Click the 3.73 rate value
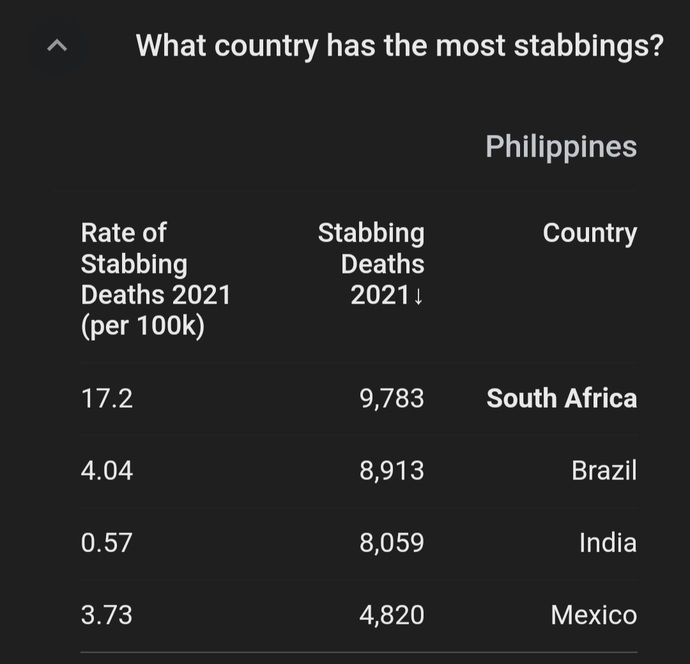This screenshot has width=690, height=664. coord(106,615)
